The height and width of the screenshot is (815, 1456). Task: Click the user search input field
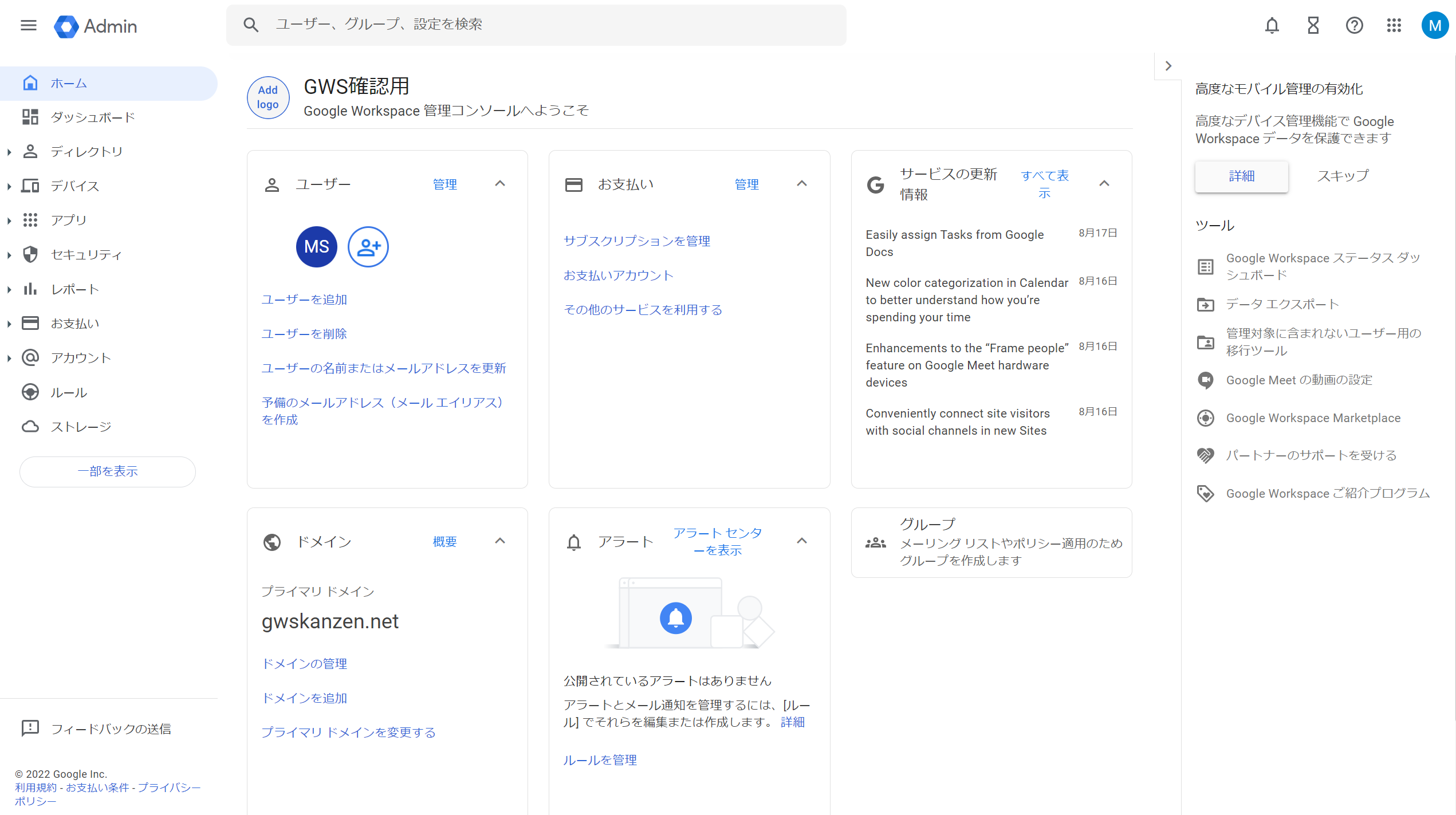pyautogui.click(x=536, y=25)
